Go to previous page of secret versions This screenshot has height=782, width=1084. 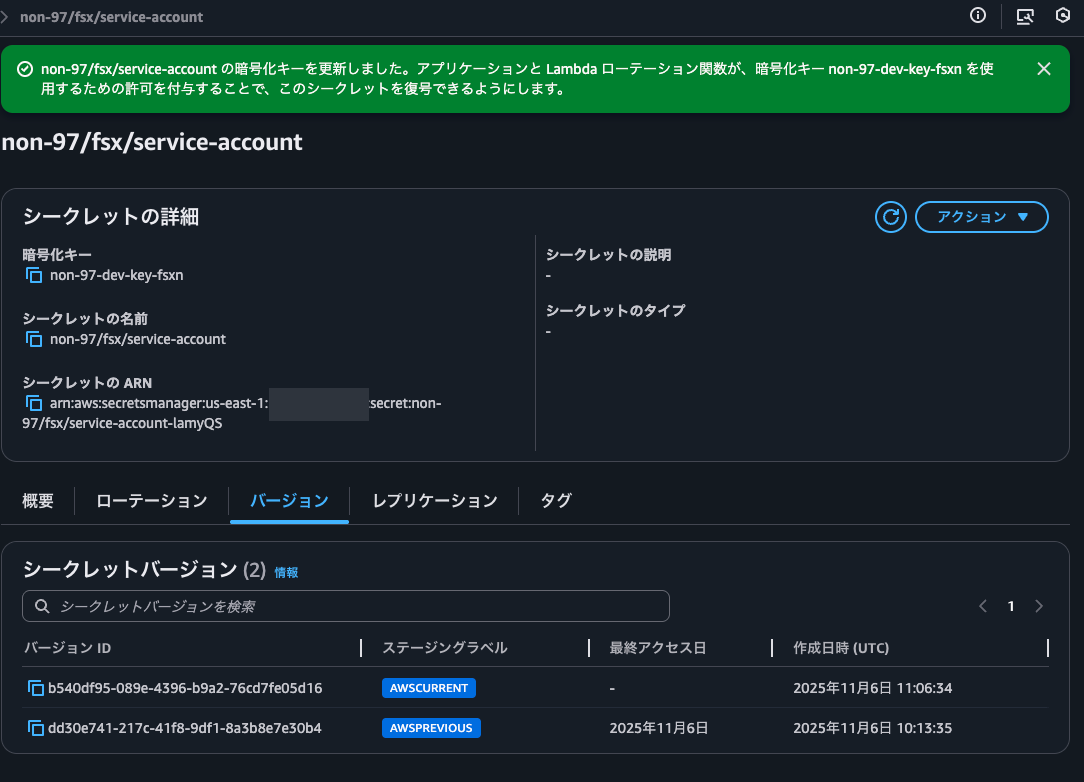click(x=983, y=606)
